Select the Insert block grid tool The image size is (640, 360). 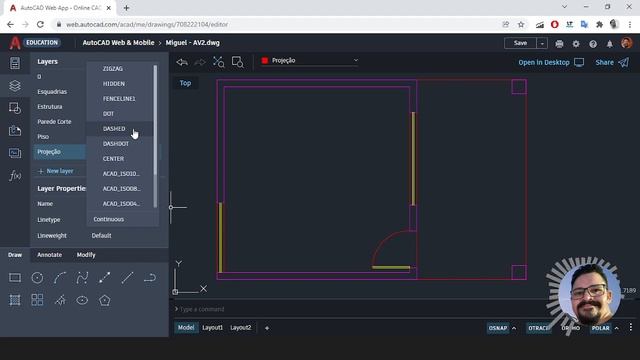37,300
